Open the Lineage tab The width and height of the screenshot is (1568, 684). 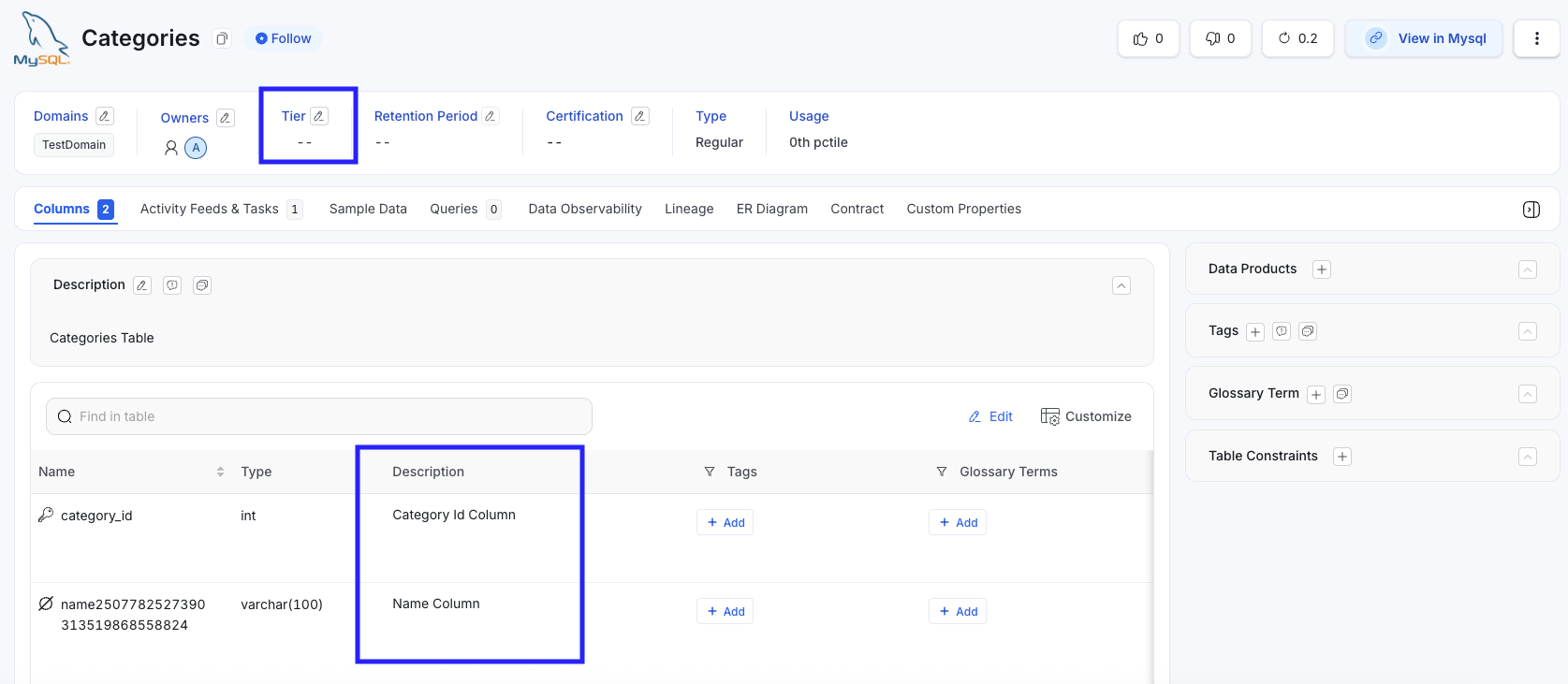[x=689, y=209]
